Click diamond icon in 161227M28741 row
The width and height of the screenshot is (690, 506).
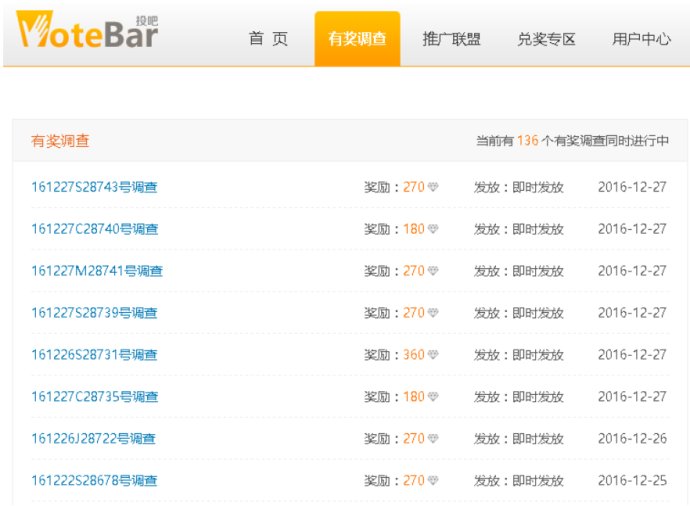(x=433, y=271)
